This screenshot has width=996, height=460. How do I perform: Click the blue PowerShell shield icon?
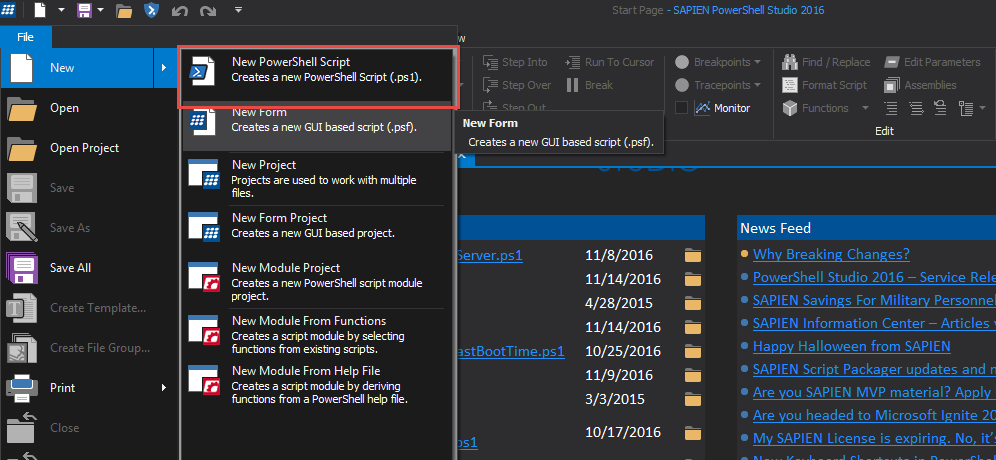151,10
